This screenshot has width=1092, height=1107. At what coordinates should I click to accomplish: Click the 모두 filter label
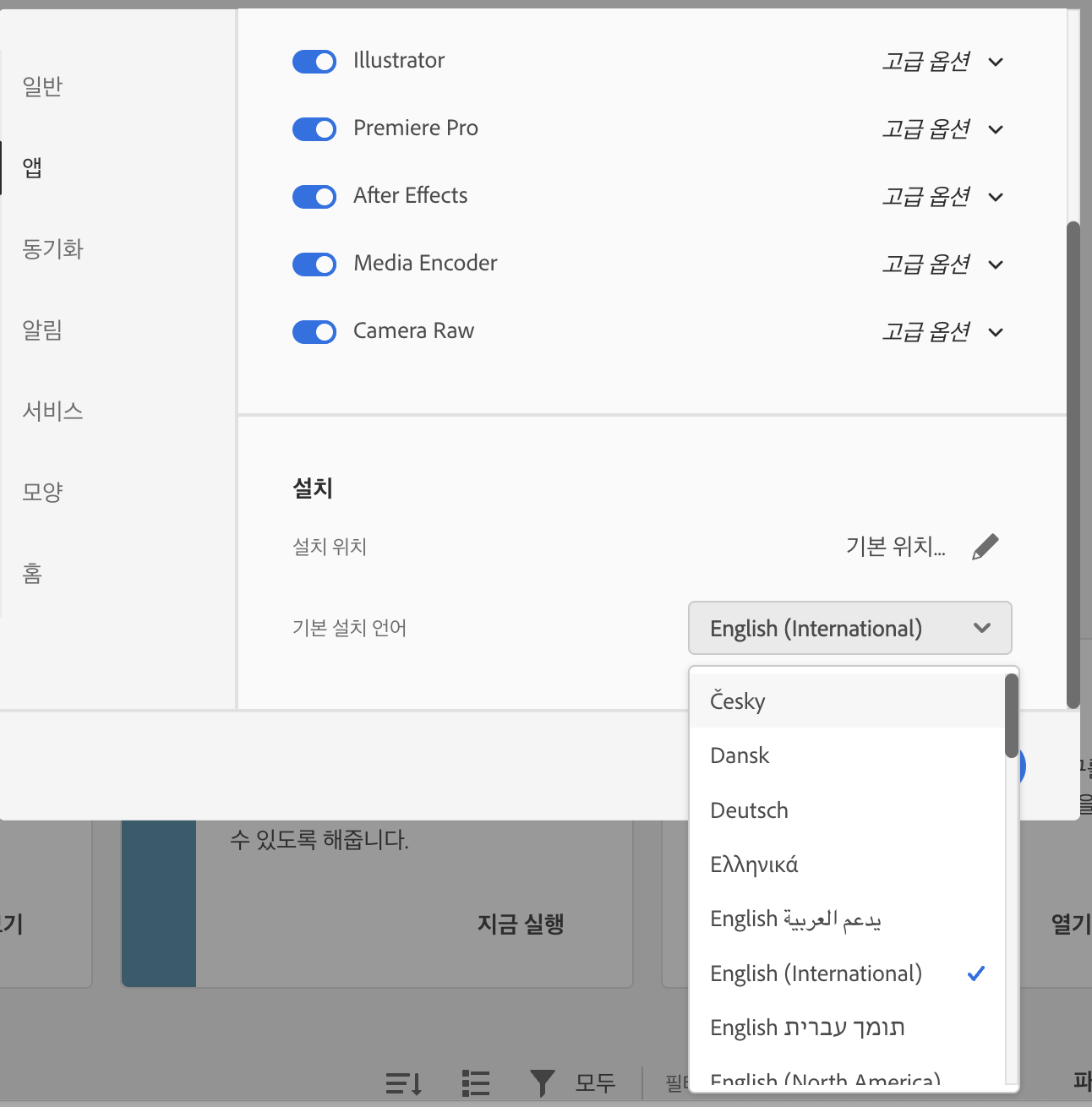(596, 1082)
